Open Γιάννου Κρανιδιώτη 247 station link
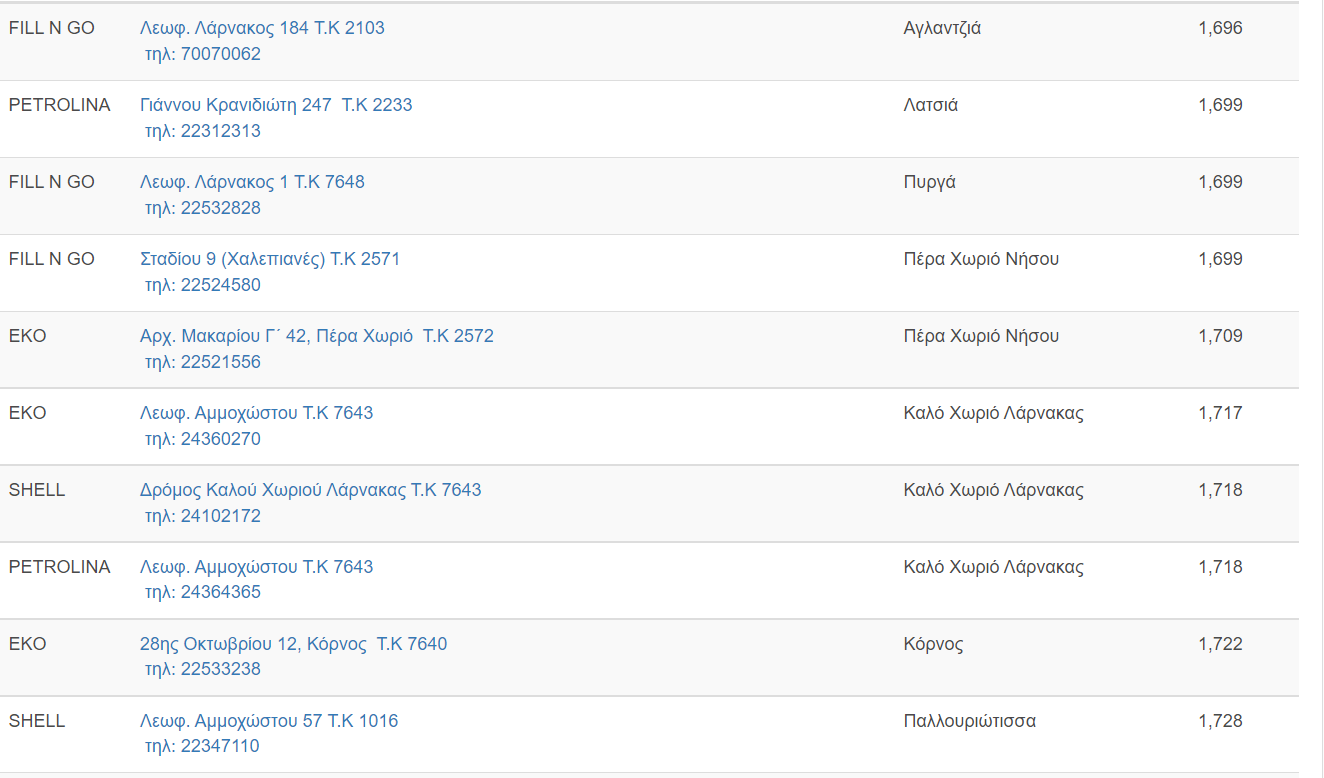 (276, 105)
